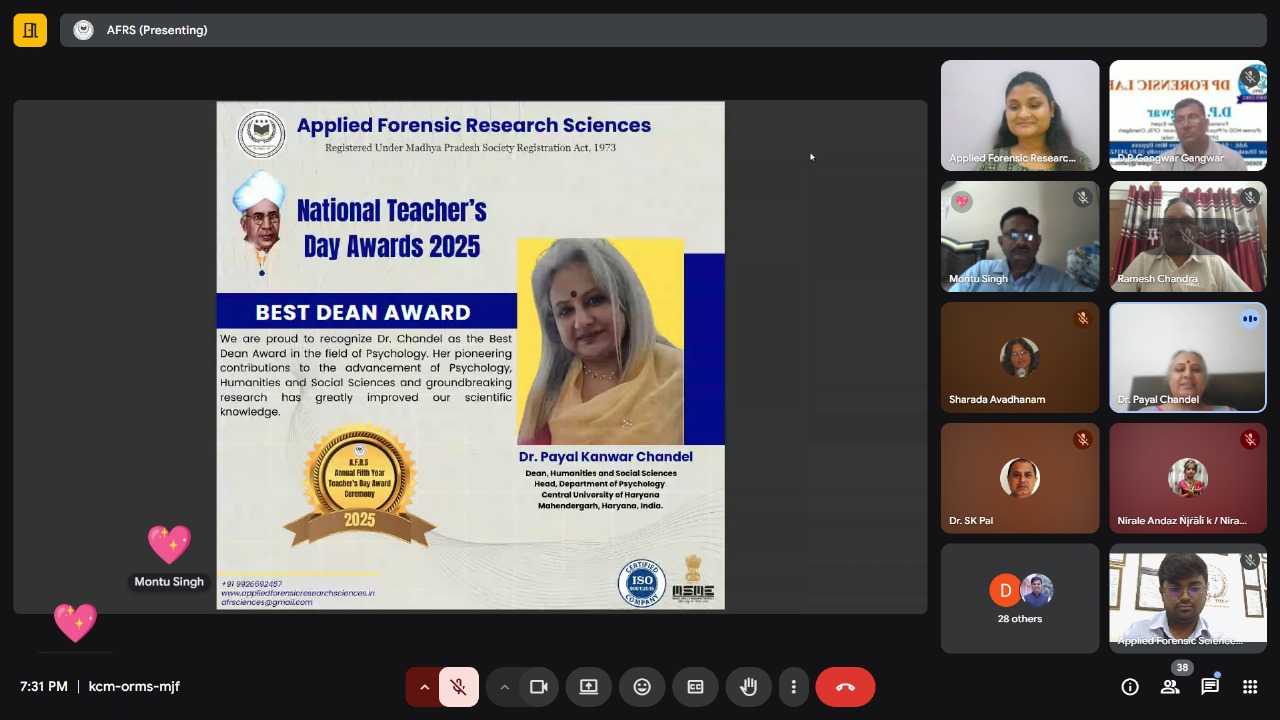Open video settings arrow beside camera
This screenshot has height=720, width=1280.
pos(505,687)
